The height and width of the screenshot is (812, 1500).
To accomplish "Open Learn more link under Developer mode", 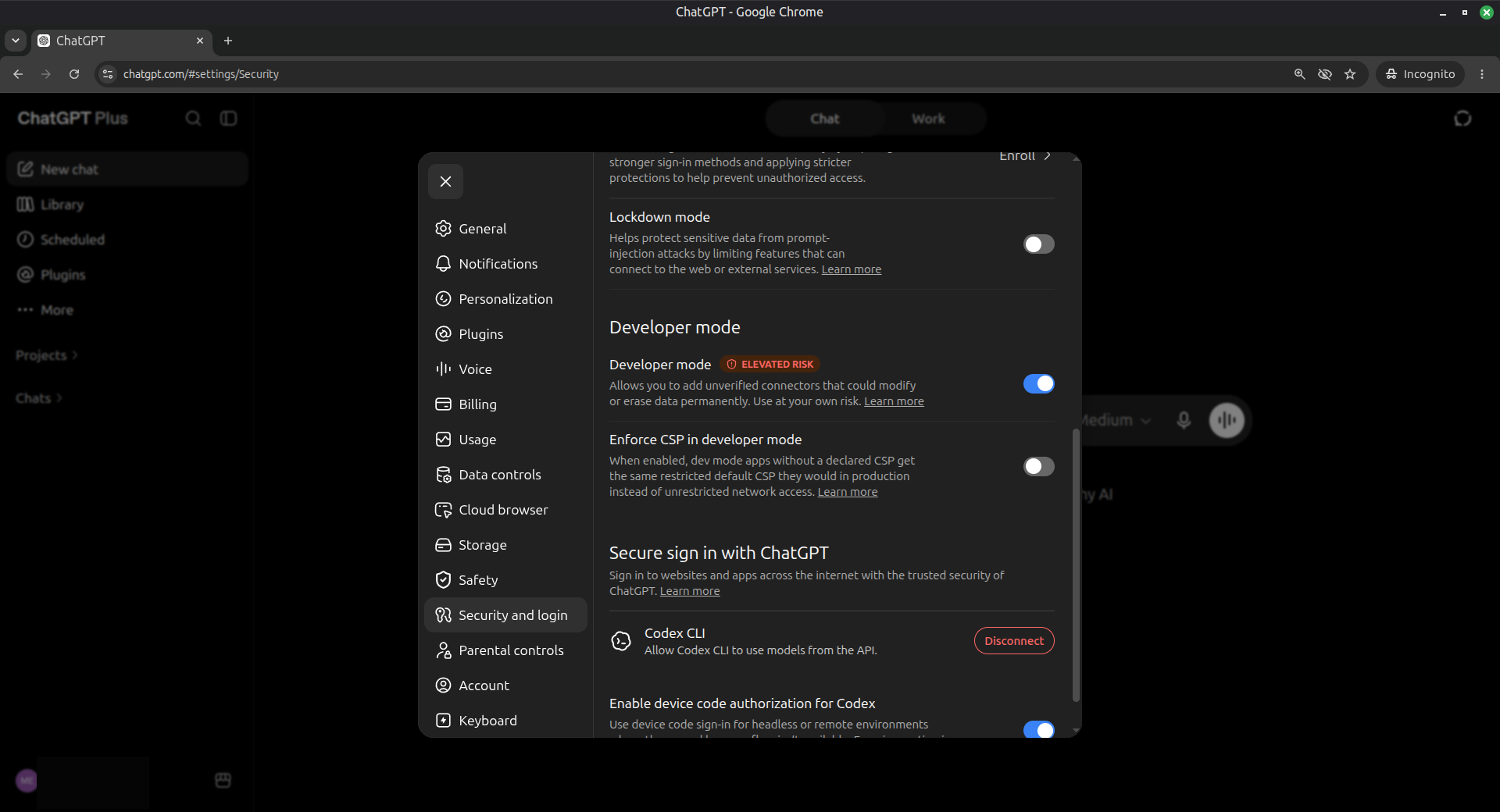I will (x=894, y=401).
